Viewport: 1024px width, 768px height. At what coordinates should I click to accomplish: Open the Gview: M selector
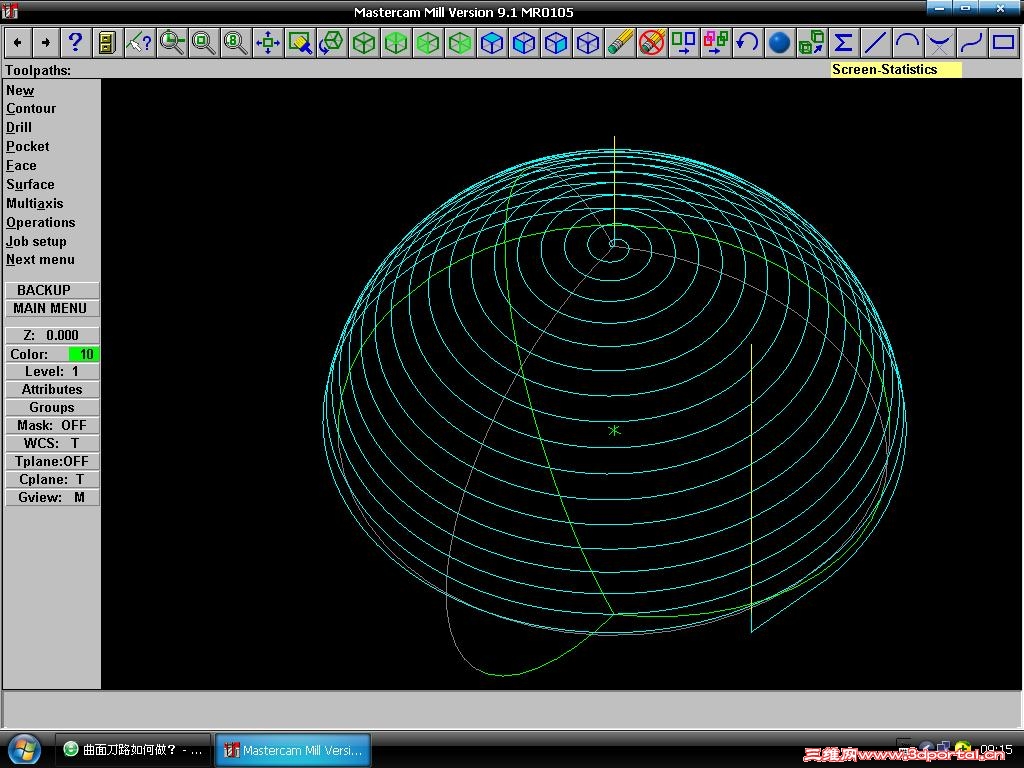click(52, 497)
